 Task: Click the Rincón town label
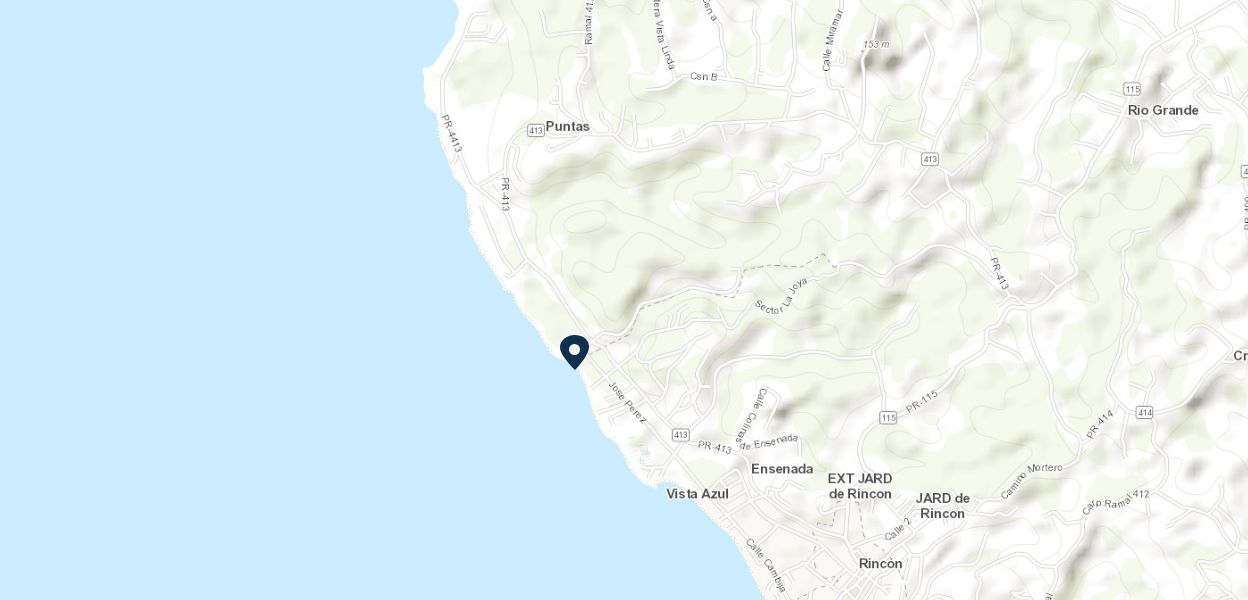coord(880,564)
